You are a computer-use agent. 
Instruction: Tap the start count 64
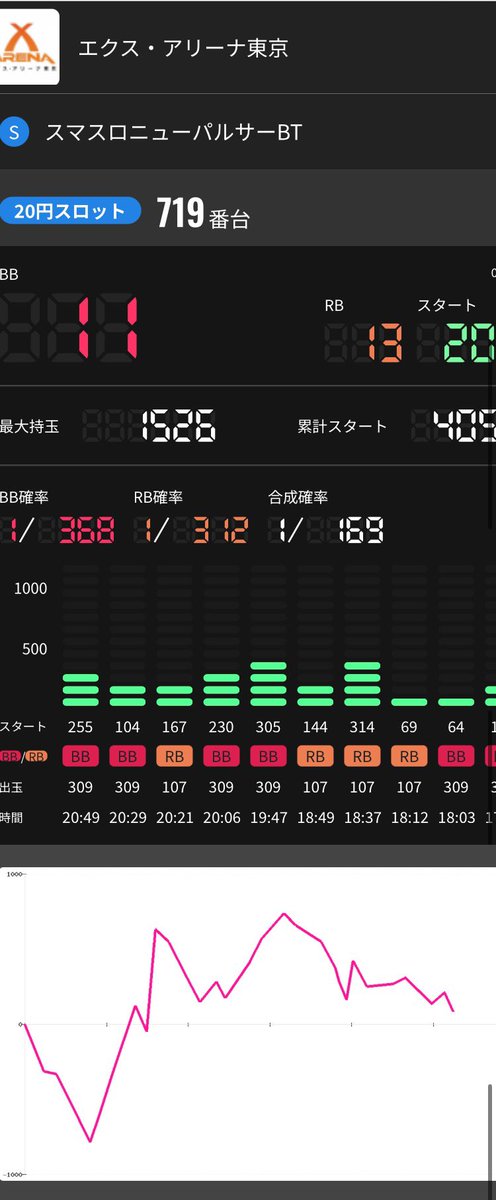(x=456, y=727)
